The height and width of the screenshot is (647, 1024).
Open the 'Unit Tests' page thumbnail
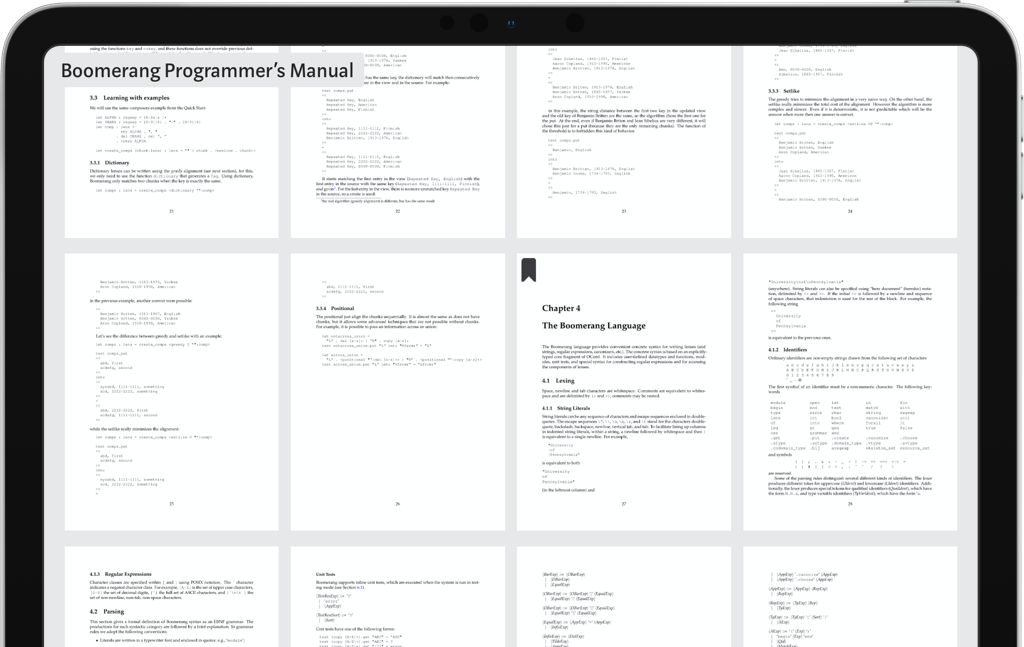398,597
